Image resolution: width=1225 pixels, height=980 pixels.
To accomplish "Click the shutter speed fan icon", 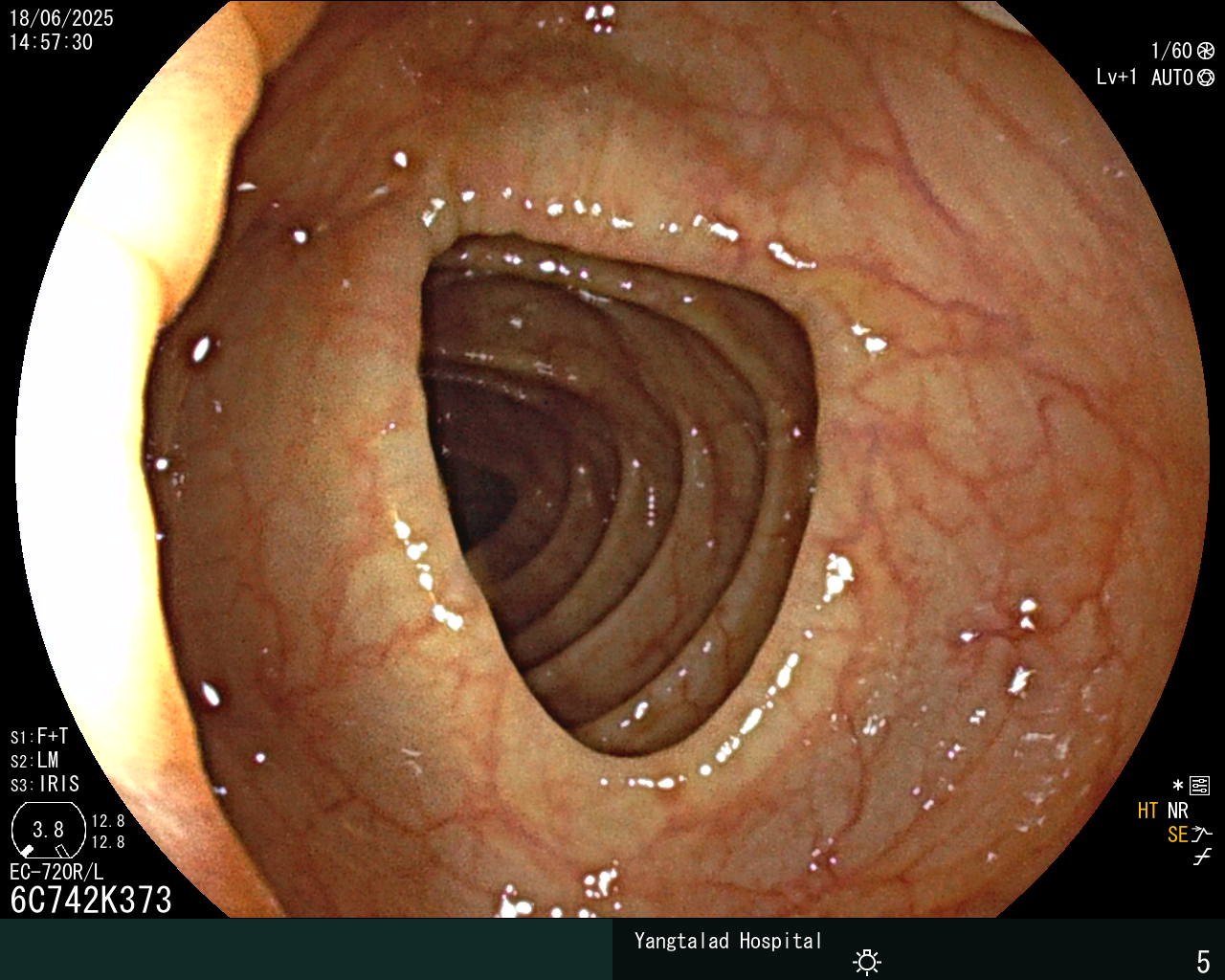I will (1206, 52).
